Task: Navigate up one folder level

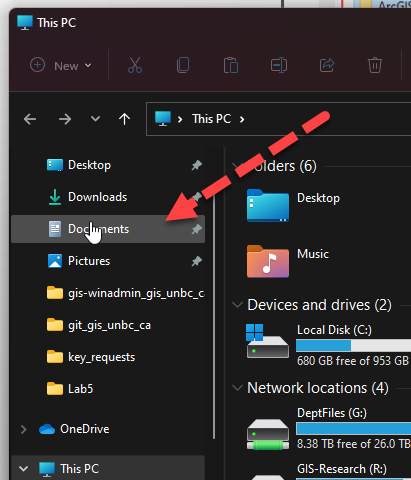Action: [x=124, y=119]
